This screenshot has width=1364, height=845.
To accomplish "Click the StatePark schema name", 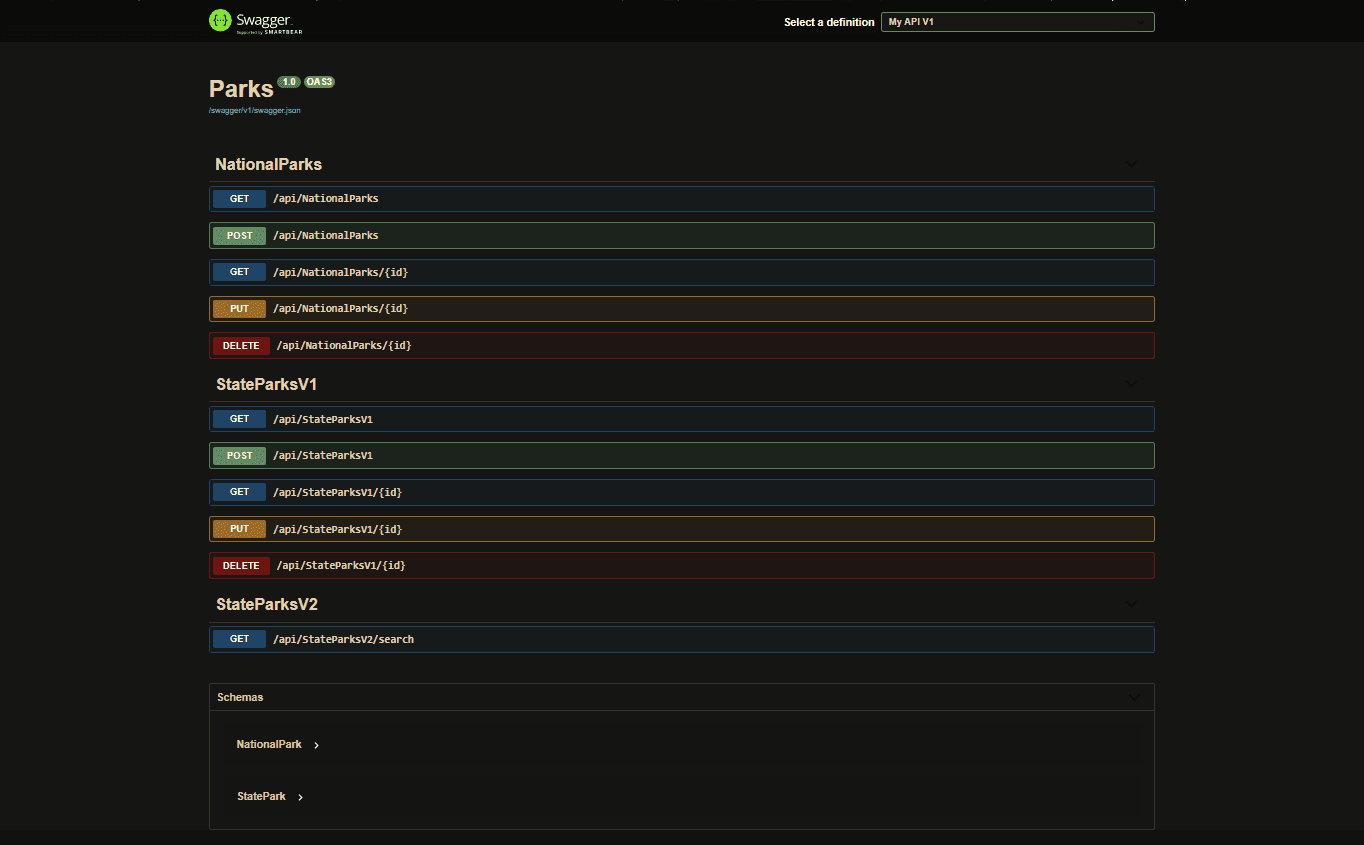I will click(261, 796).
